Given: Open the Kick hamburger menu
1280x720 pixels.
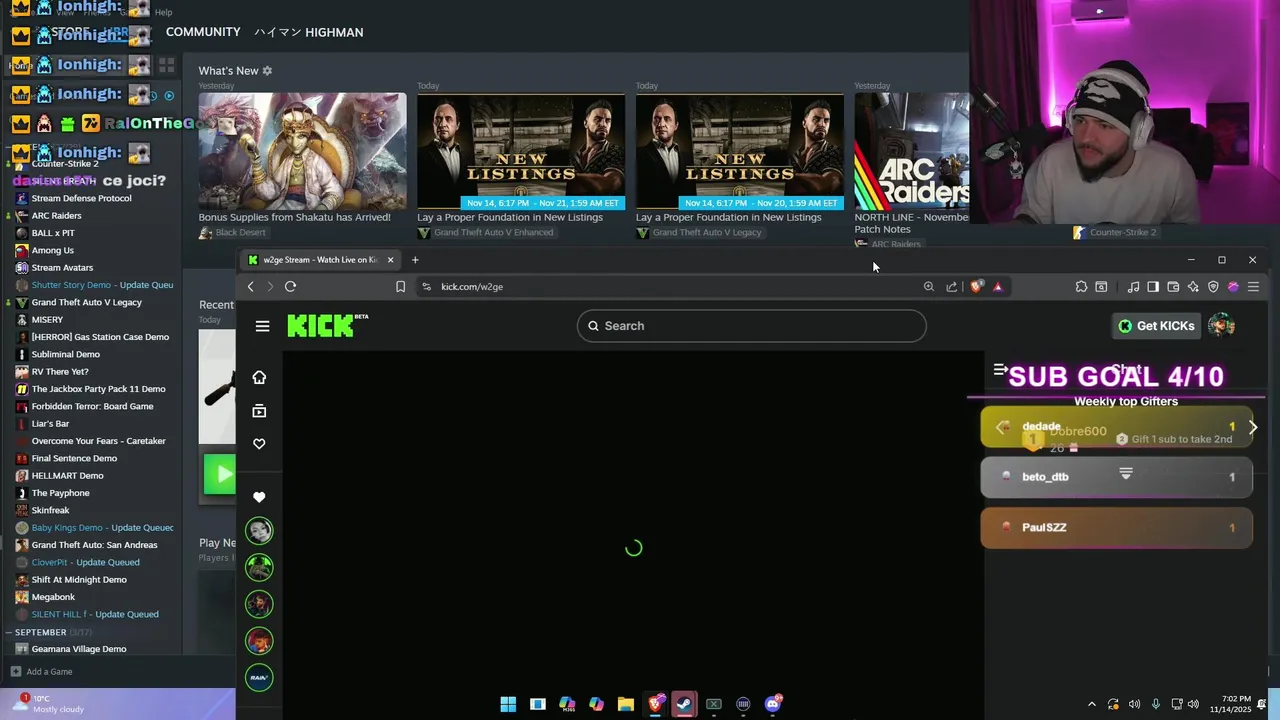Looking at the screenshot, I should pos(262,326).
